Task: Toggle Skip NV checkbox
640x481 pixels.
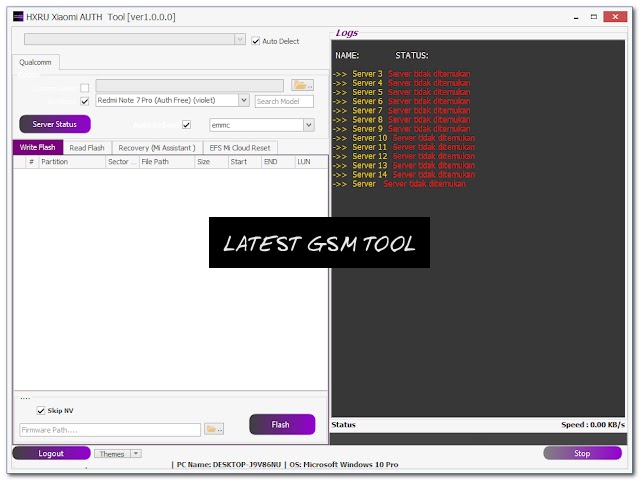Action: coord(40,410)
